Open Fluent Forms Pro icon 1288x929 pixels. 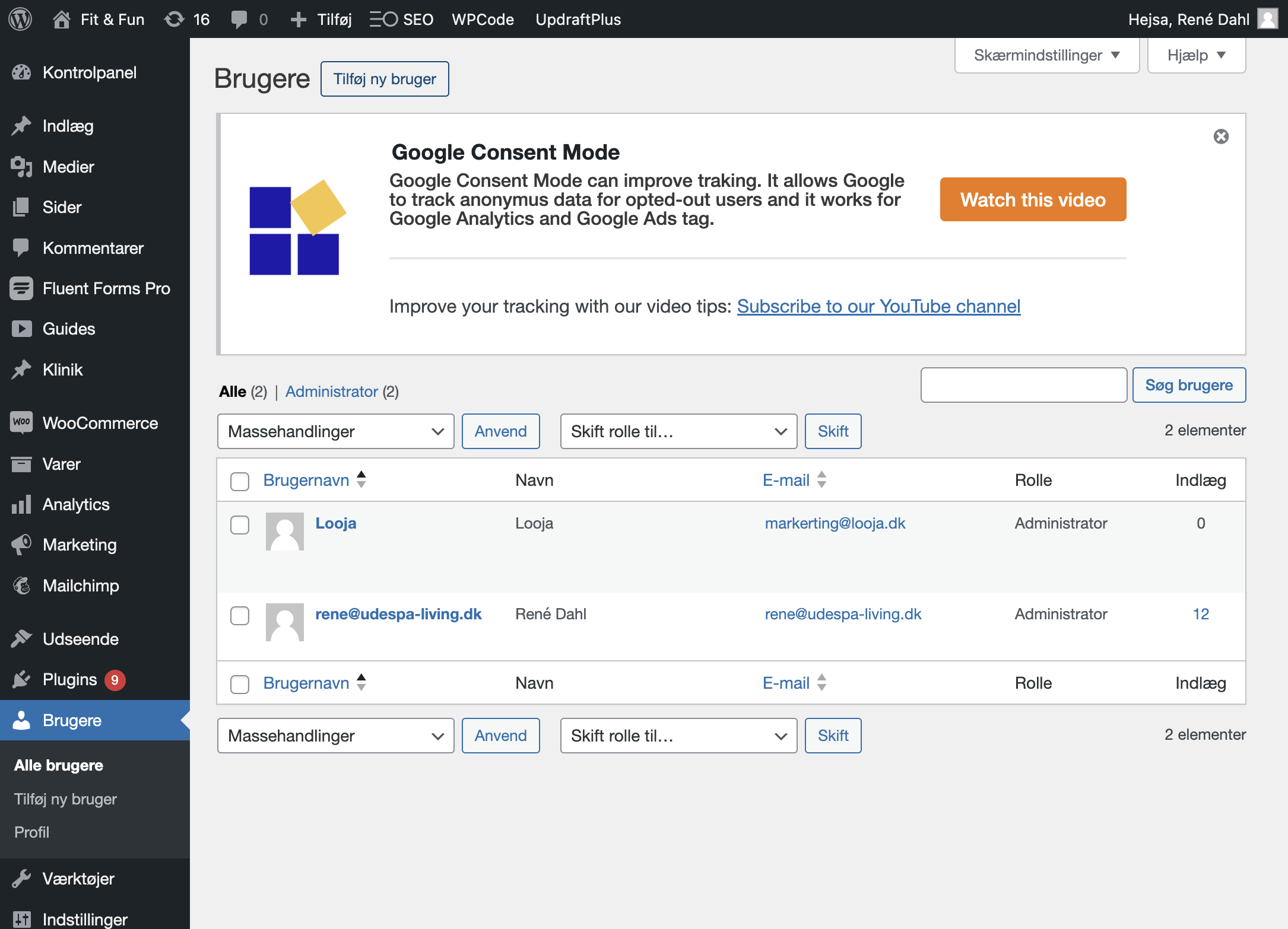point(21,288)
